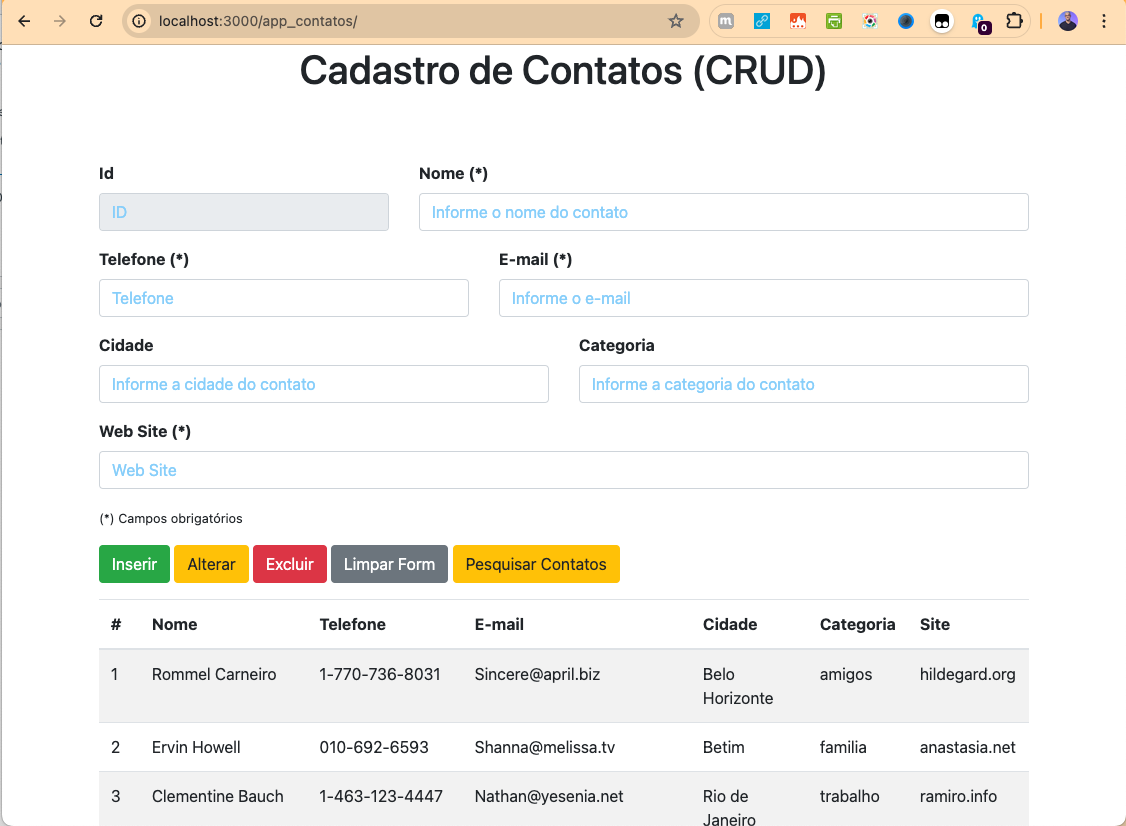Click the back navigation arrow
The height and width of the screenshot is (826, 1126).
(24, 20)
